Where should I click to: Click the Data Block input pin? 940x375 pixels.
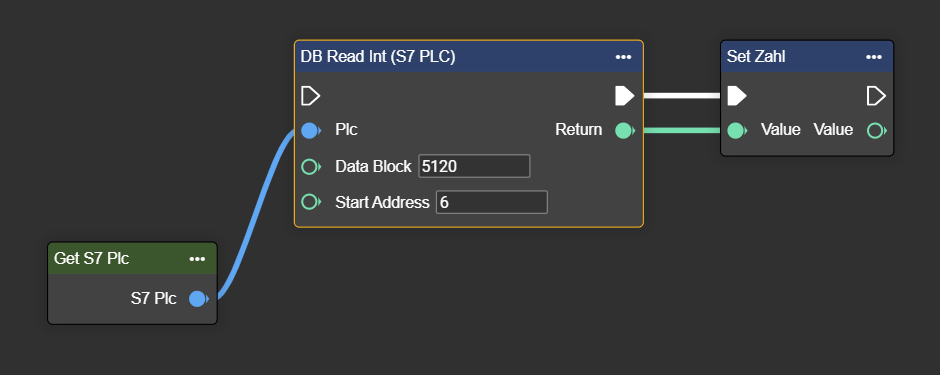click(x=311, y=167)
